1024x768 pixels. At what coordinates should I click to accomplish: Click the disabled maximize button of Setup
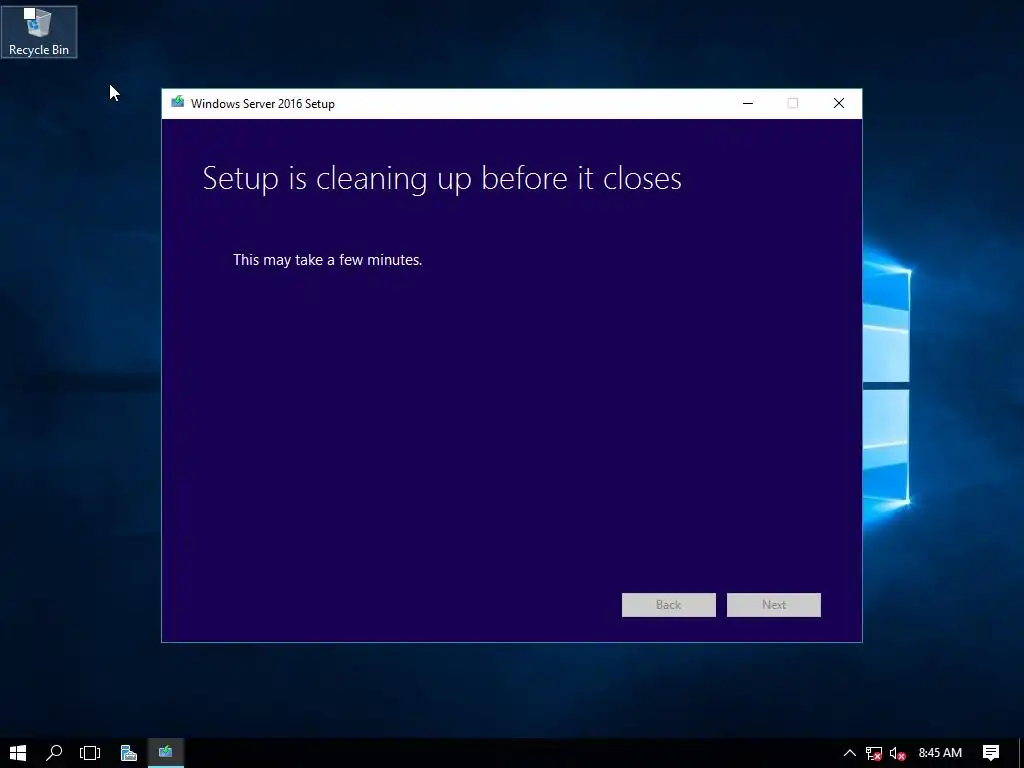(x=793, y=103)
